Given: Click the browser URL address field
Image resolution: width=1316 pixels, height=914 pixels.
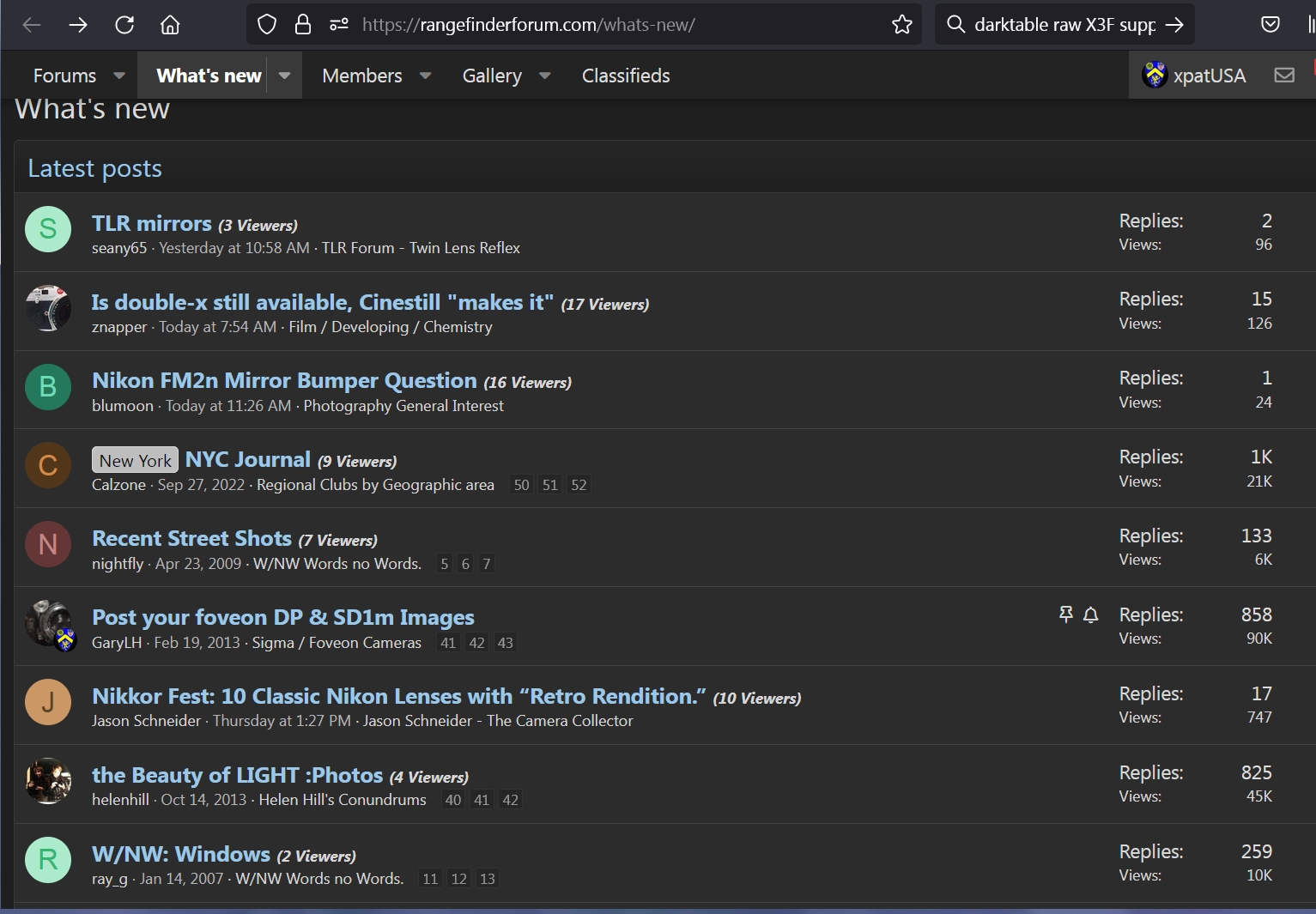Looking at the screenshot, I should (601, 25).
